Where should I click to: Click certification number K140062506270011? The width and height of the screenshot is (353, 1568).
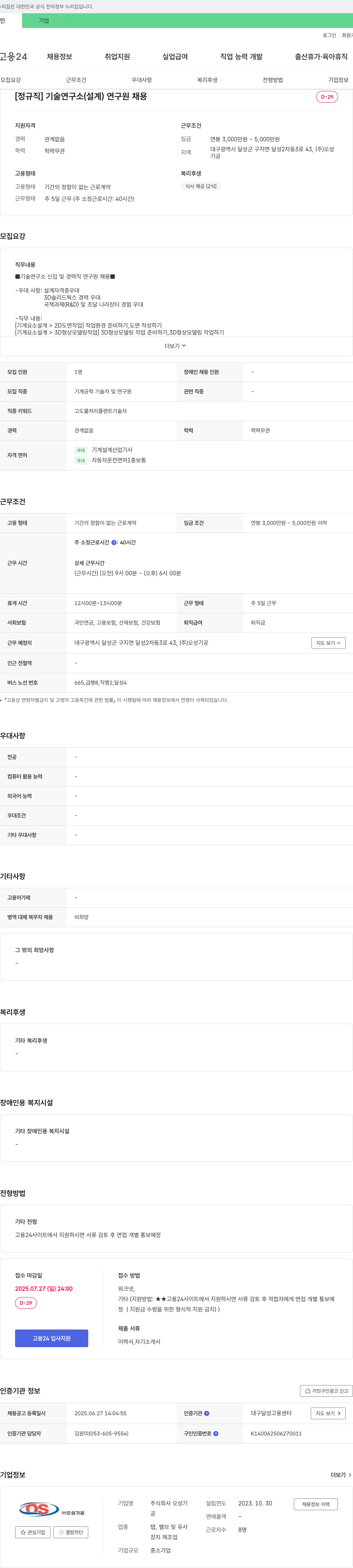pos(277,1434)
